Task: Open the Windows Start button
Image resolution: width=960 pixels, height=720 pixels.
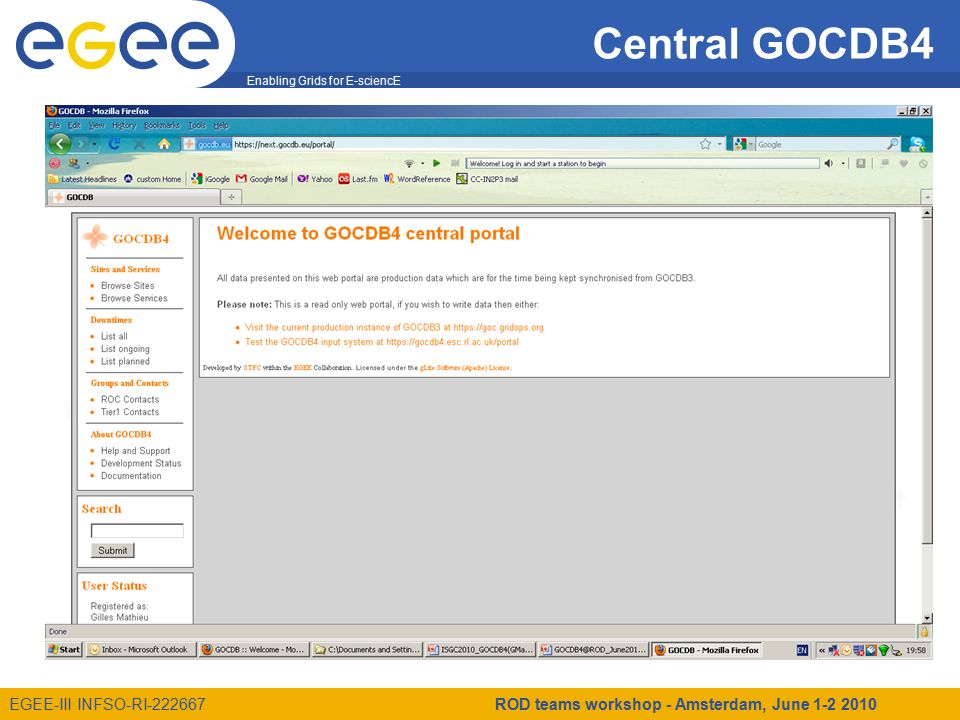Action: coord(64,650)
